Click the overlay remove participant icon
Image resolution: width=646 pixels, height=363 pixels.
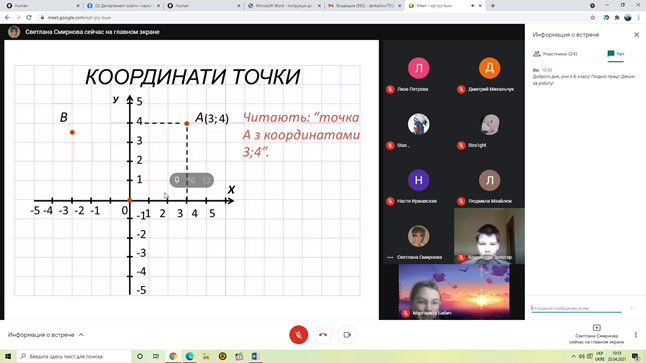click(x=206, y=180)
